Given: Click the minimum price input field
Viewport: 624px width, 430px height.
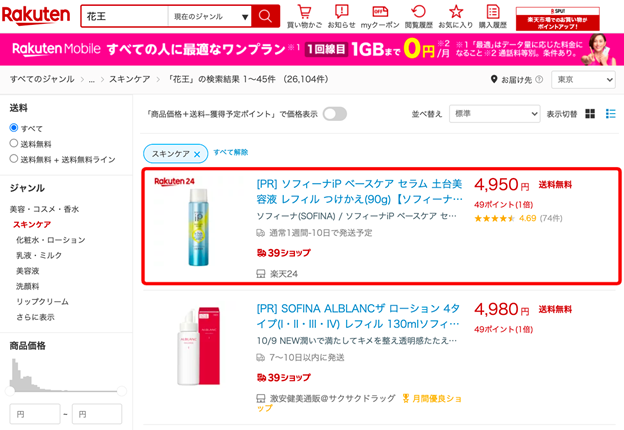Looking at the screenshot, I should 34,414.
